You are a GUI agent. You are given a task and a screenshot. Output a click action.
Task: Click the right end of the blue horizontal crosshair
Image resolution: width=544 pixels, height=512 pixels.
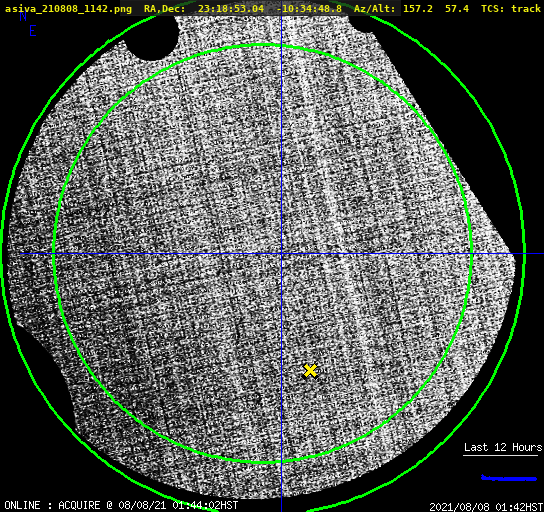[541, 254]
